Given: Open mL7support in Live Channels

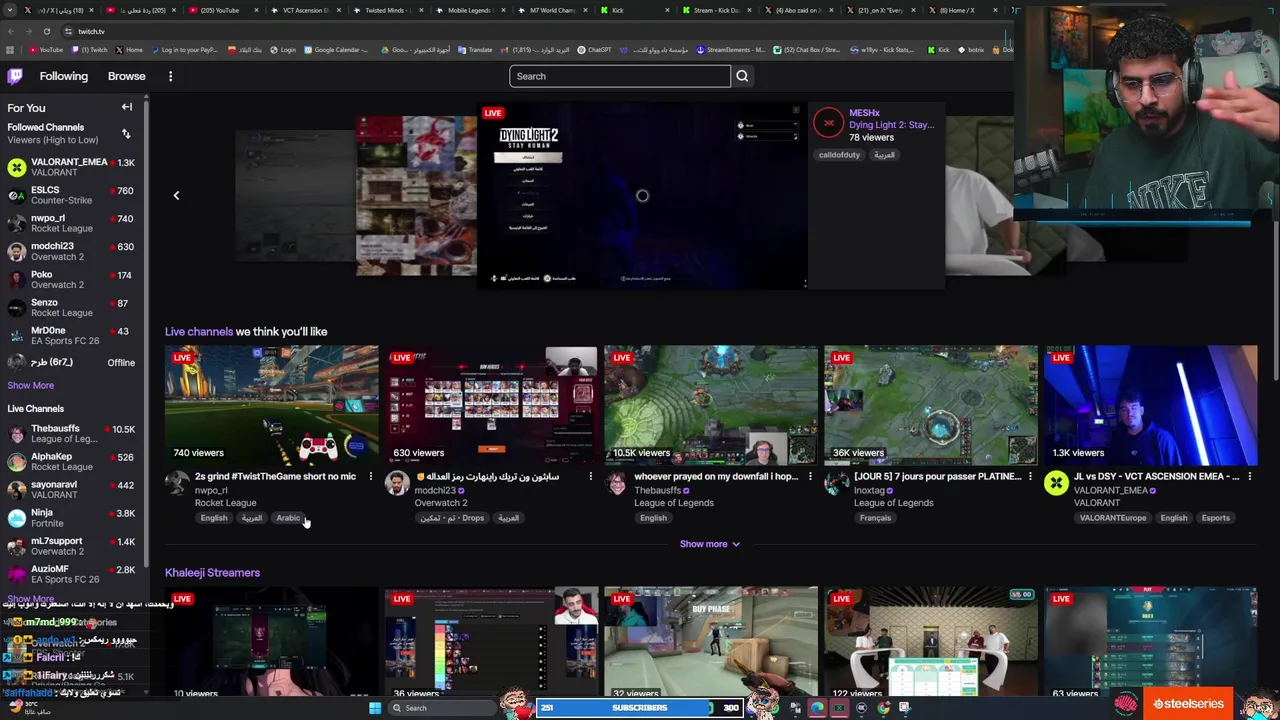Looking at the screenshot, I should (72, 546).
